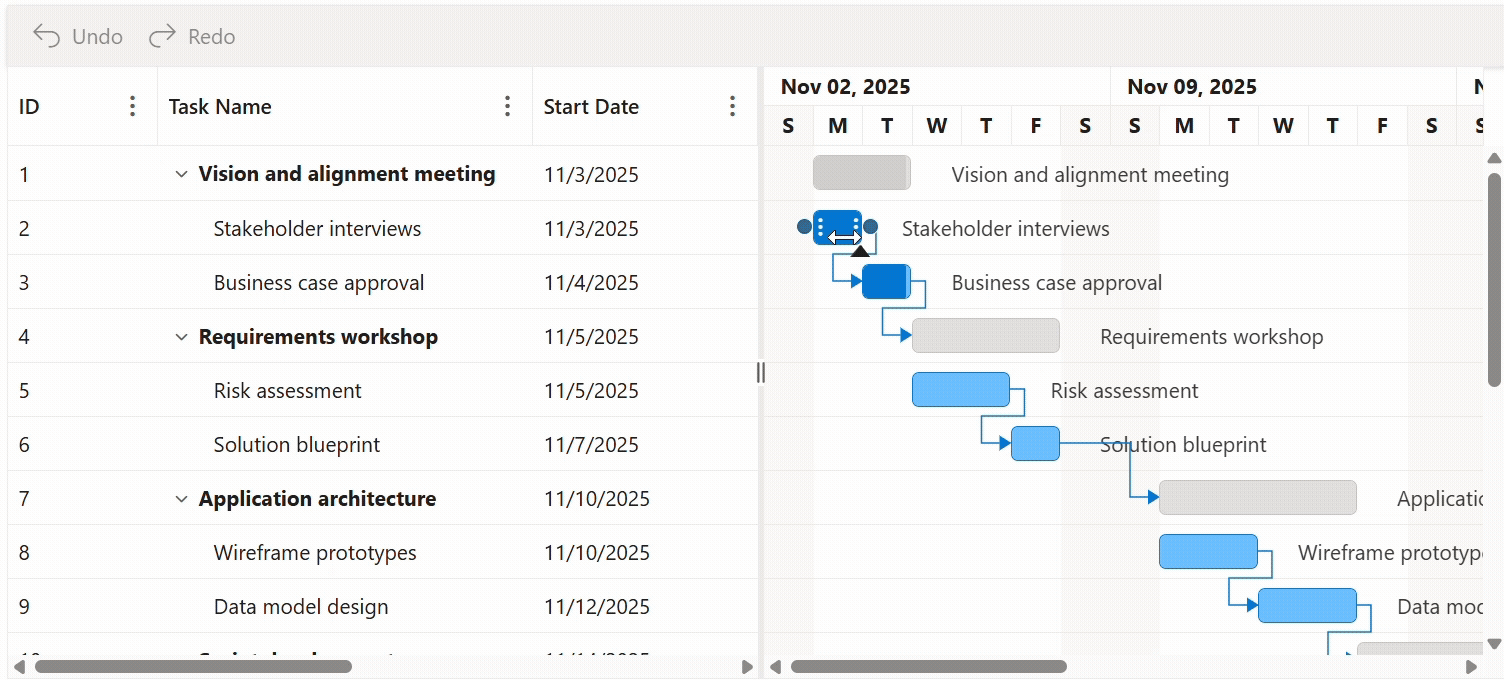Click the left connector point on Stakeholder interviews bar
This screenshot has height=680, width=1504.
coord(802,228)
